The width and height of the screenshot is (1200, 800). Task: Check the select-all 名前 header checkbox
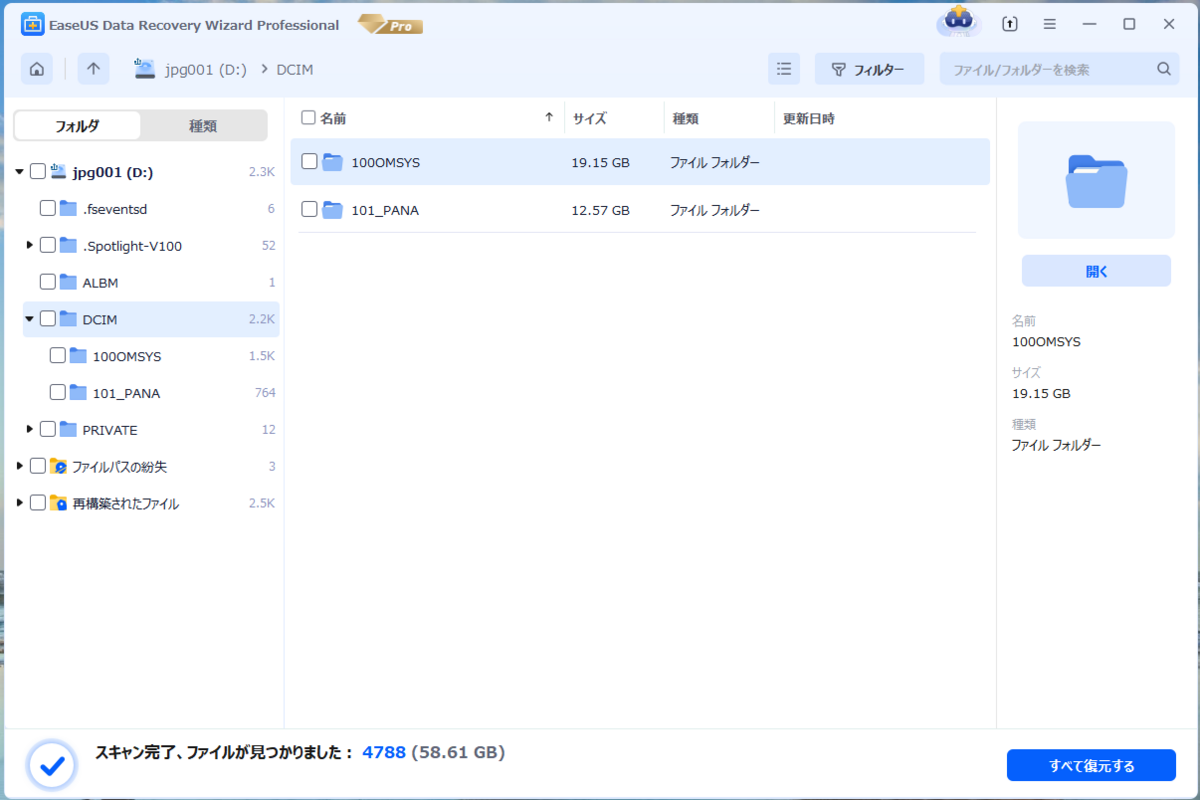308,118
